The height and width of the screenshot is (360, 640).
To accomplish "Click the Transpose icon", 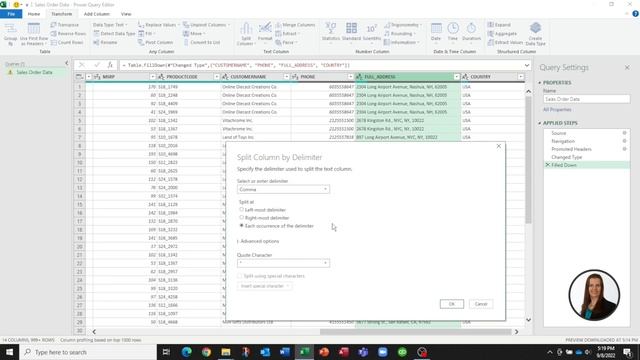I will point(53,25).
